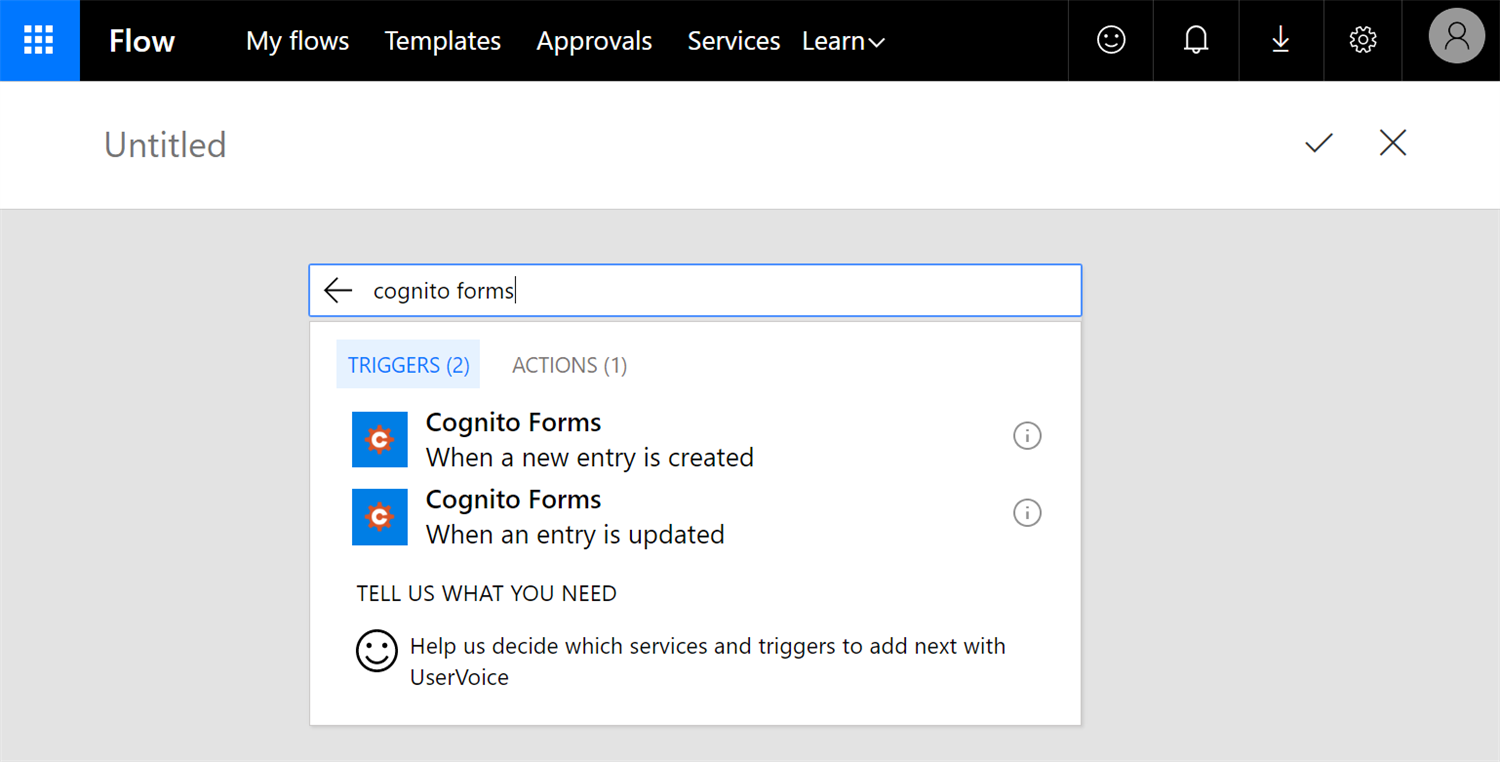Click the download icon in the header
The image size is (1500, 762).
click(x=1281, y=40)
